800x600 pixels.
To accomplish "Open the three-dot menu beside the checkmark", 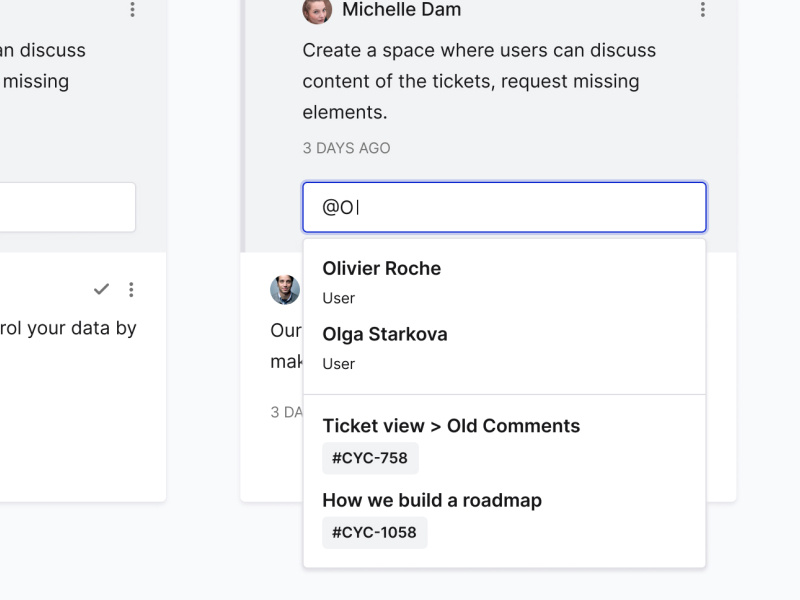I will [131, 289].
